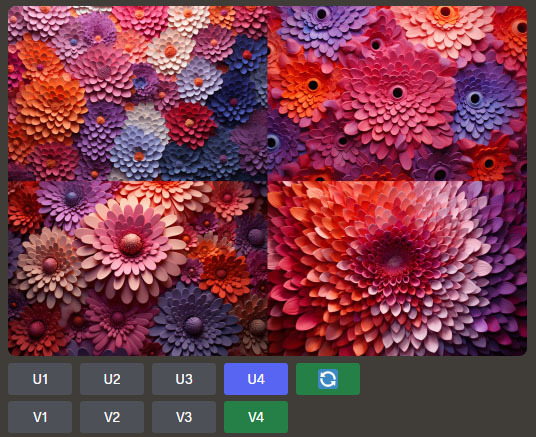Select the V3 variation button
The width and height of the screenshot is (536, 437).
coord(184,417)
